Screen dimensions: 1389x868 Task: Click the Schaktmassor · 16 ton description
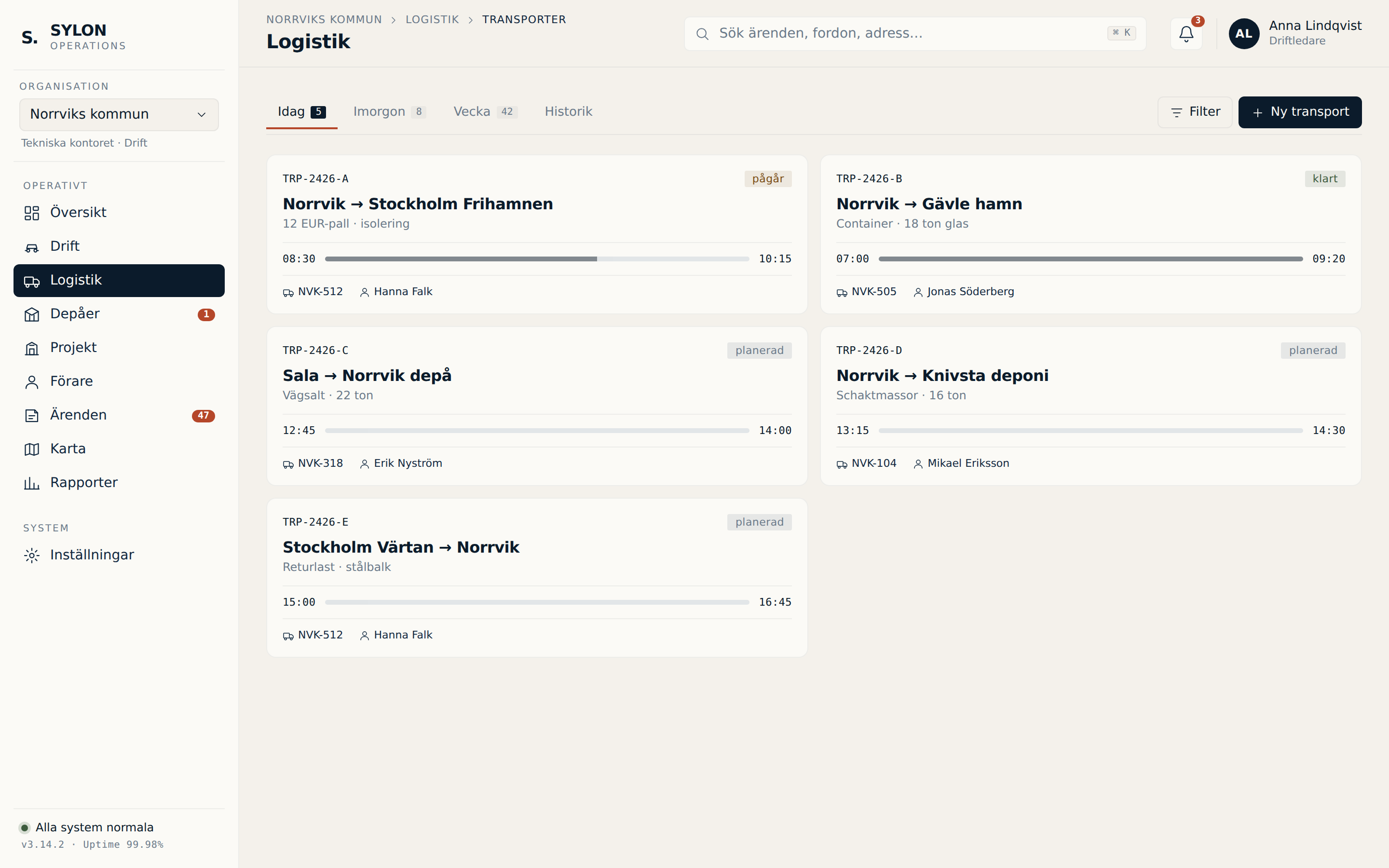click(x=900, y=395)
